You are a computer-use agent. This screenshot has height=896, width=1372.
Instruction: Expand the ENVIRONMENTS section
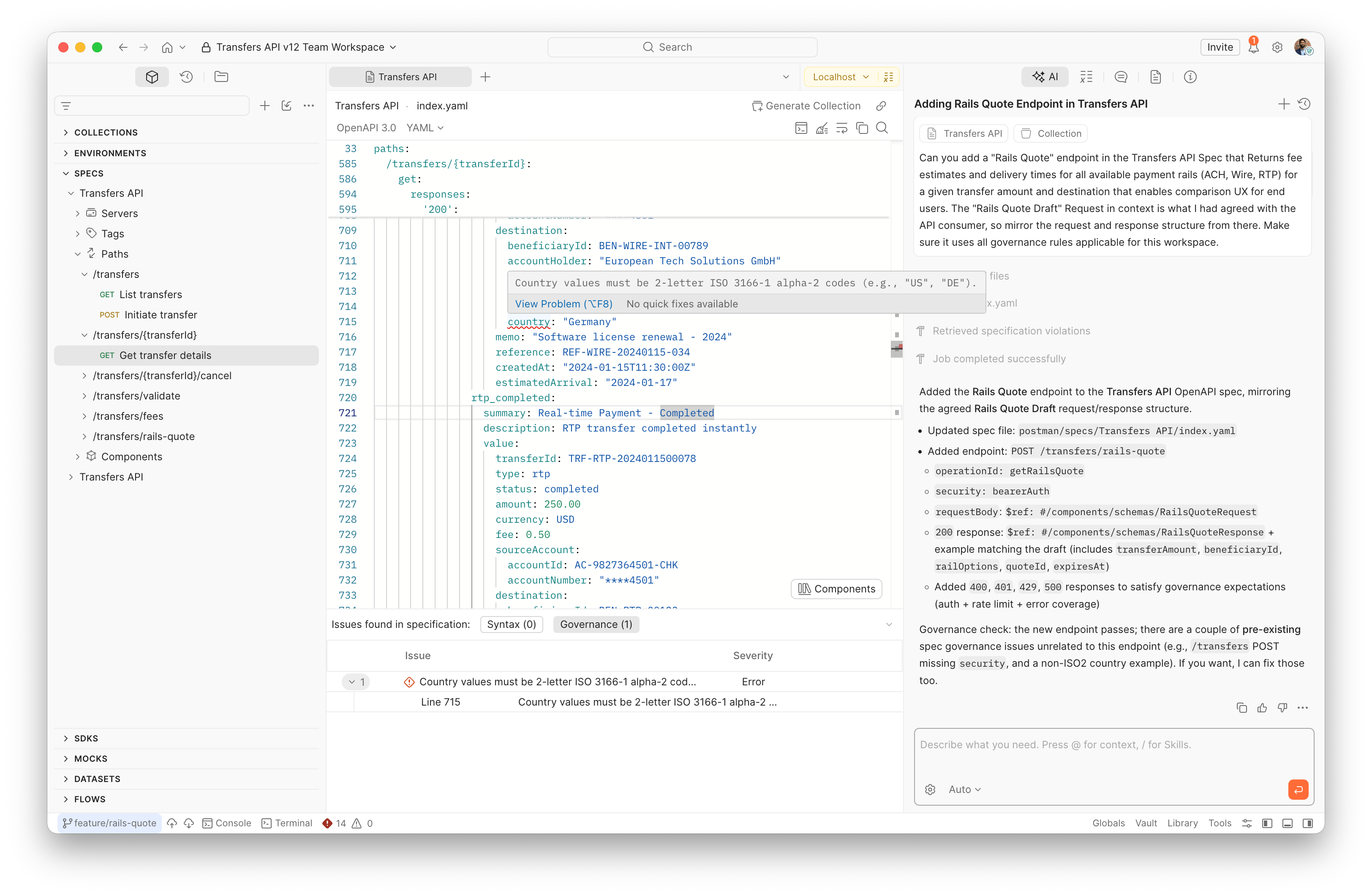[x=66, y=153]
